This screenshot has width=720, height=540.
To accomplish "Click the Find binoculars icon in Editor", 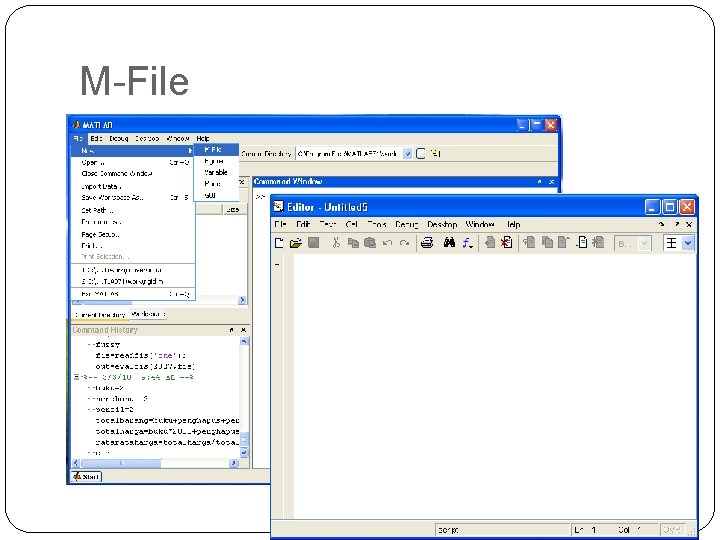I will pos(449,243).
